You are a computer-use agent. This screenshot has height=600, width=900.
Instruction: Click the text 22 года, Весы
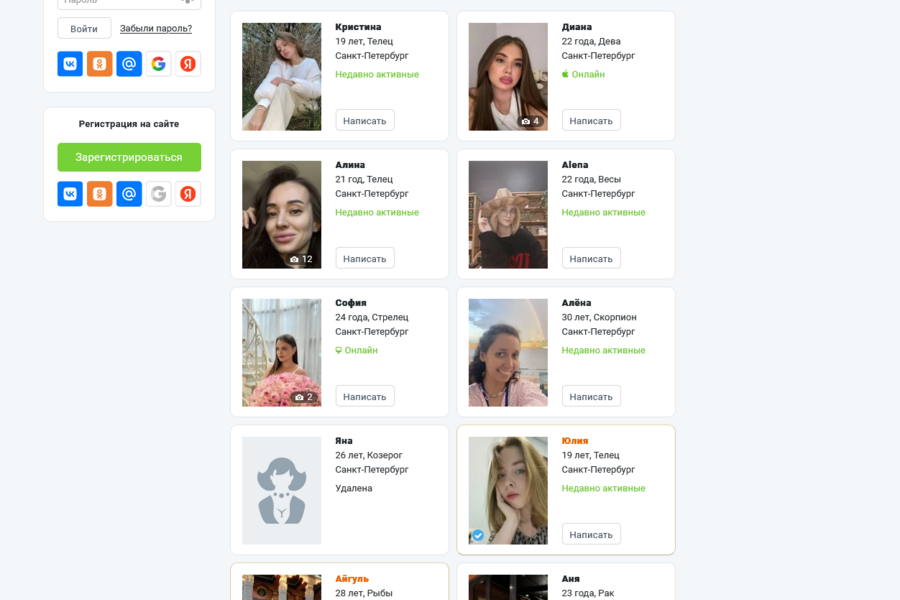click(591, 179)
